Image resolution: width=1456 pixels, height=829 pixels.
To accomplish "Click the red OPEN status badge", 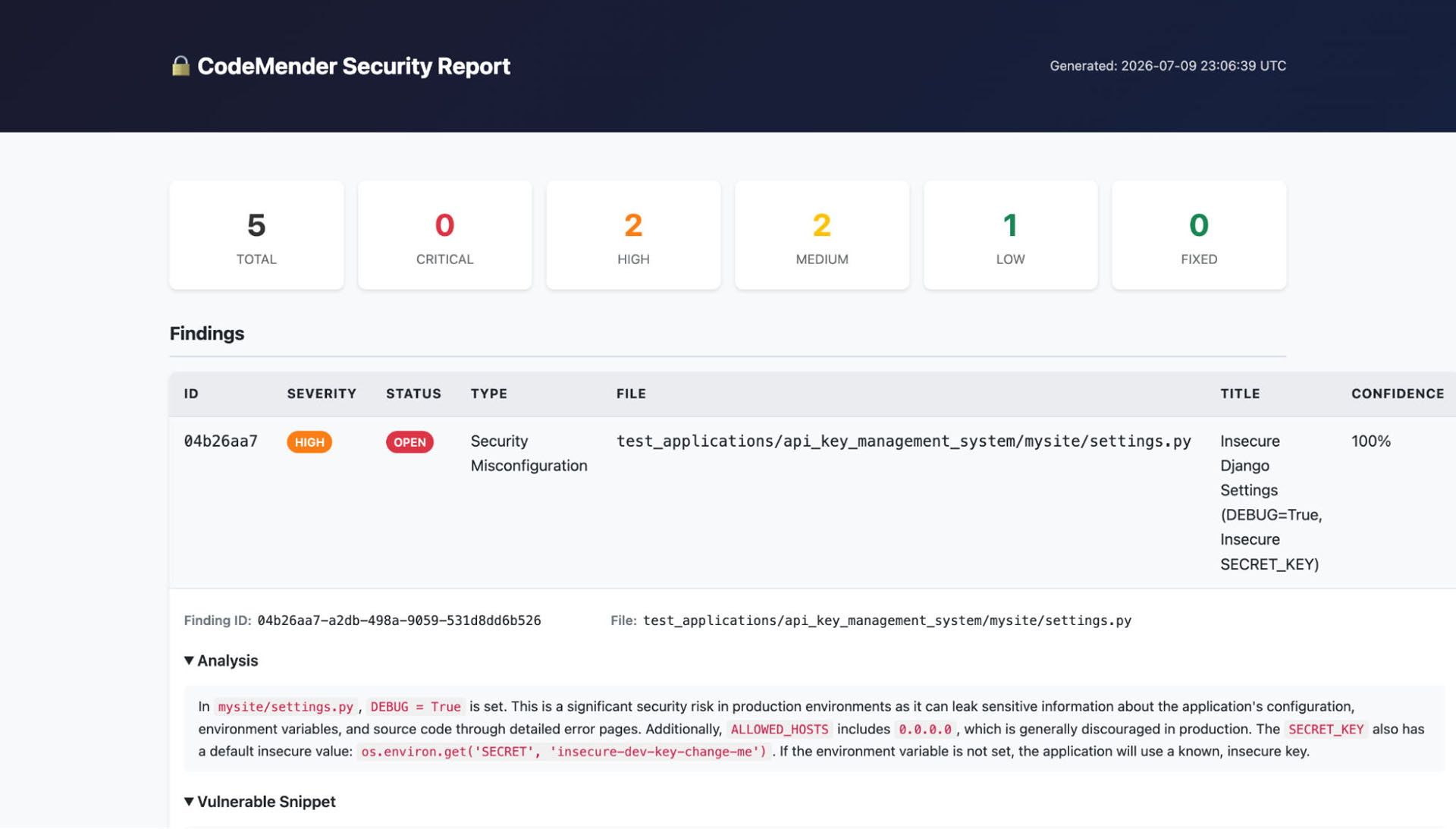I will (409, 442).
